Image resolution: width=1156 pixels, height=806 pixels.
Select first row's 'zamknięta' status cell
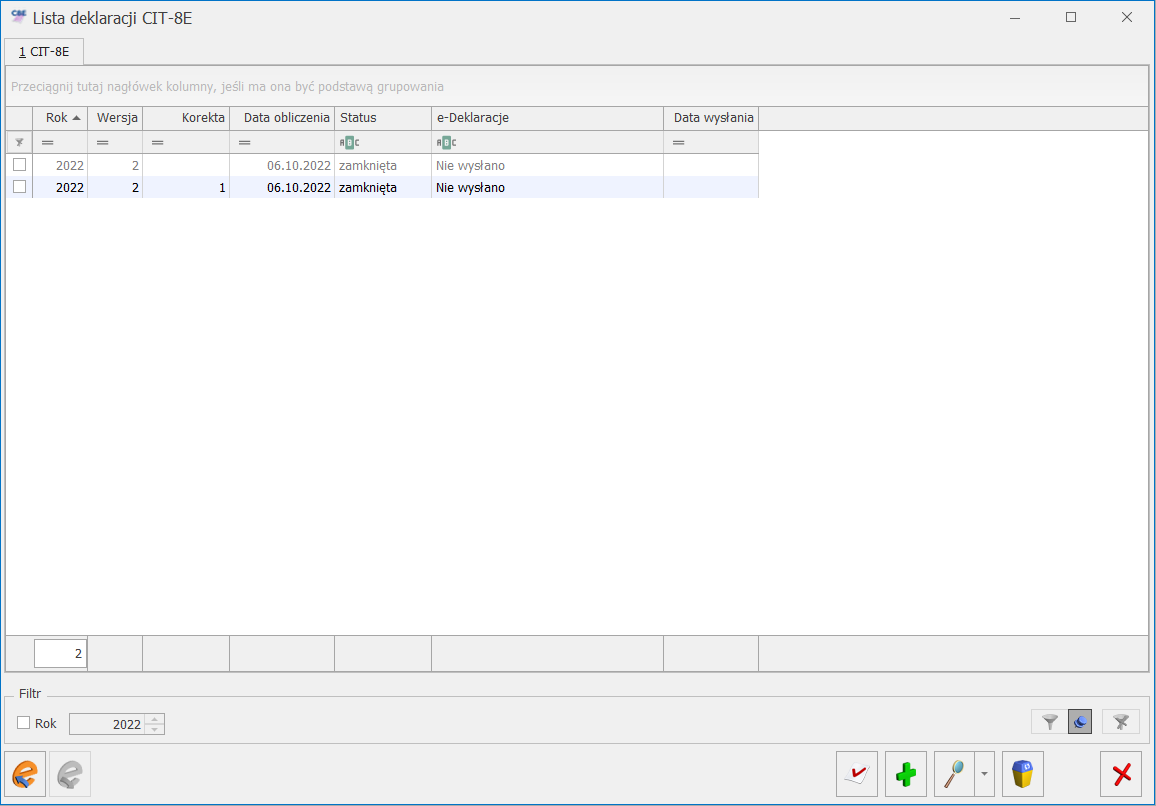(x=383, y=165)
